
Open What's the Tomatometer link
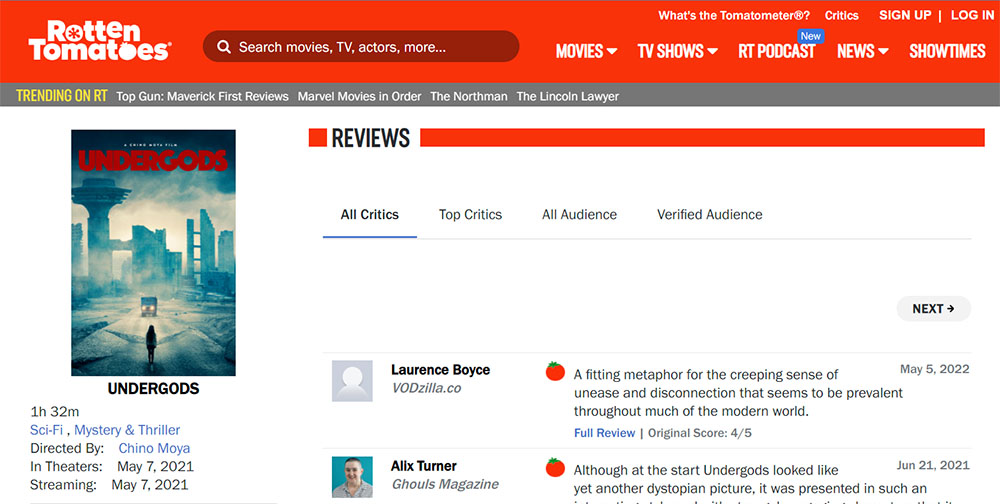[x=734, y=15]
